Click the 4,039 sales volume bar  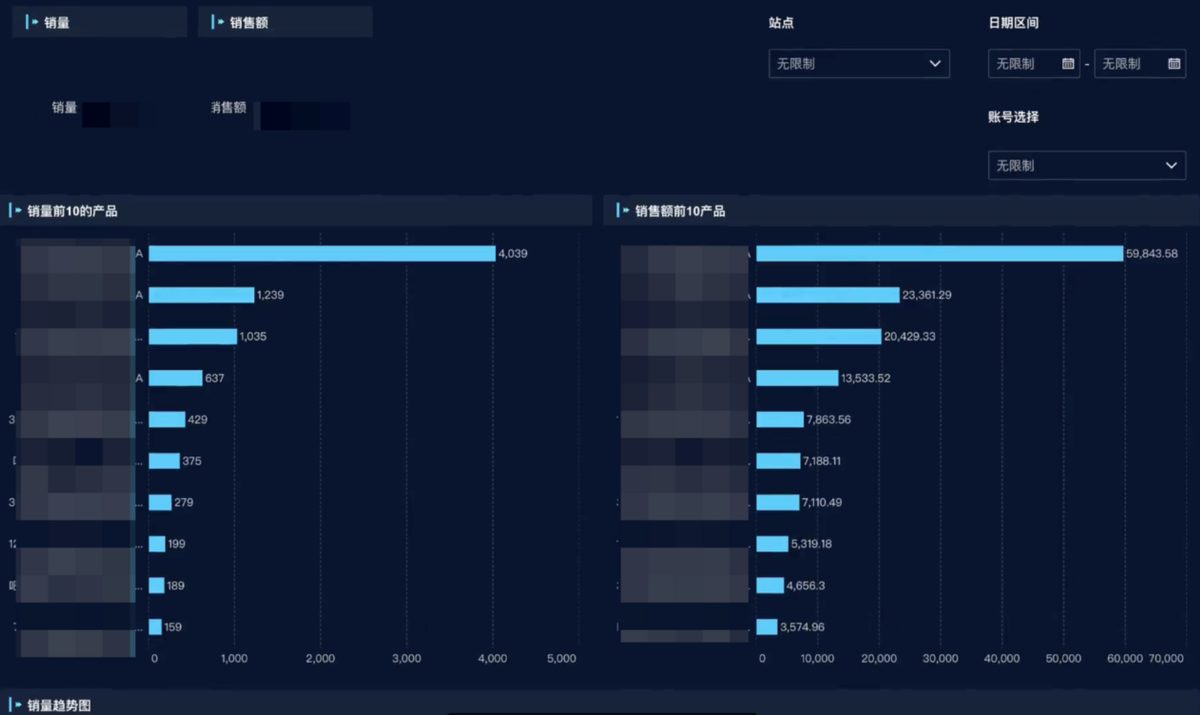322,254
